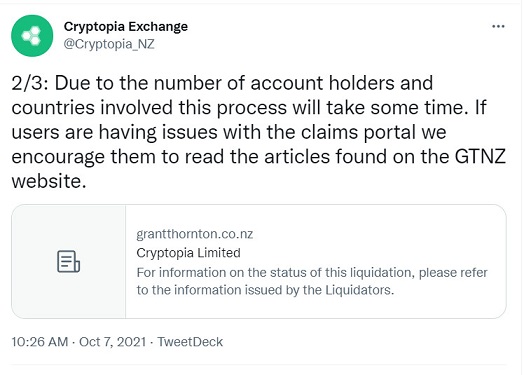Image resolution: width=524 pixels, height=375 pixels.
Task: Click the 10:26 AM timestamp
Action: point(39,342)
